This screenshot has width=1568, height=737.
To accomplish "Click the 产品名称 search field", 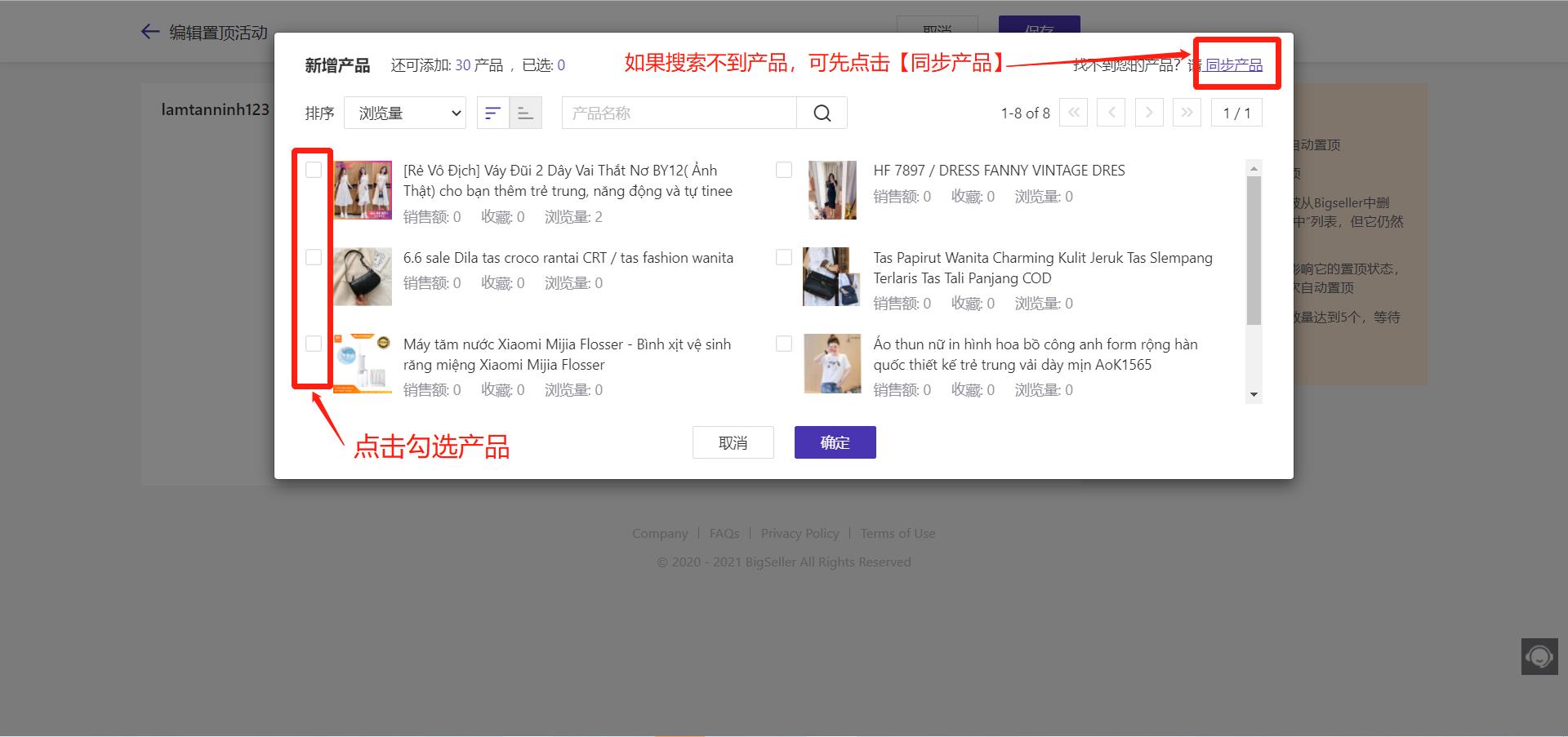I will [678, 113].
